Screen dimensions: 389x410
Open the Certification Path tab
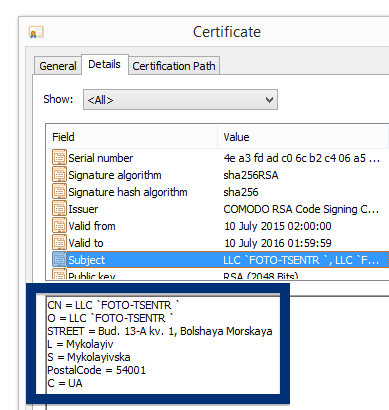(x=174, y=66)
